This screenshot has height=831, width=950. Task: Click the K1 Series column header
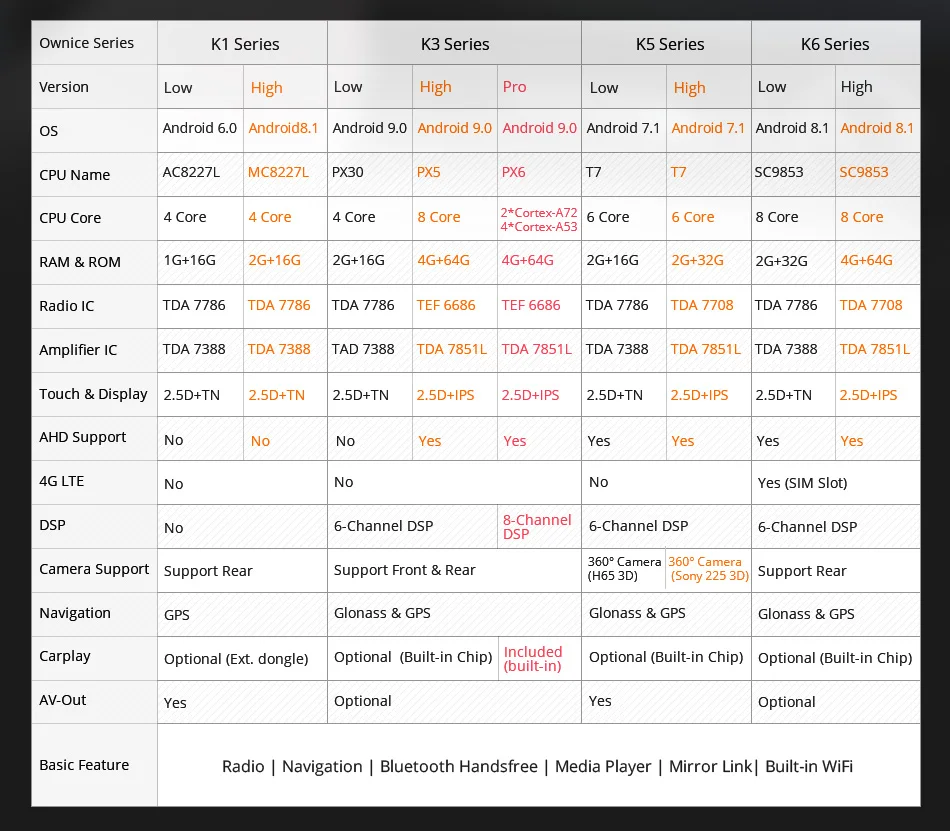(x=242, y=43)
